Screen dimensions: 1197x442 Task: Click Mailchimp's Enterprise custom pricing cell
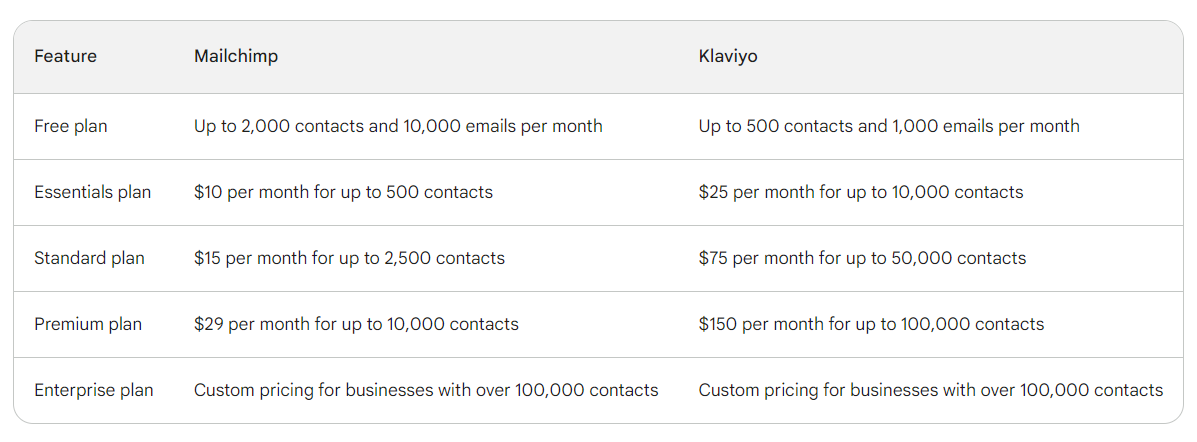pos(426,391)
